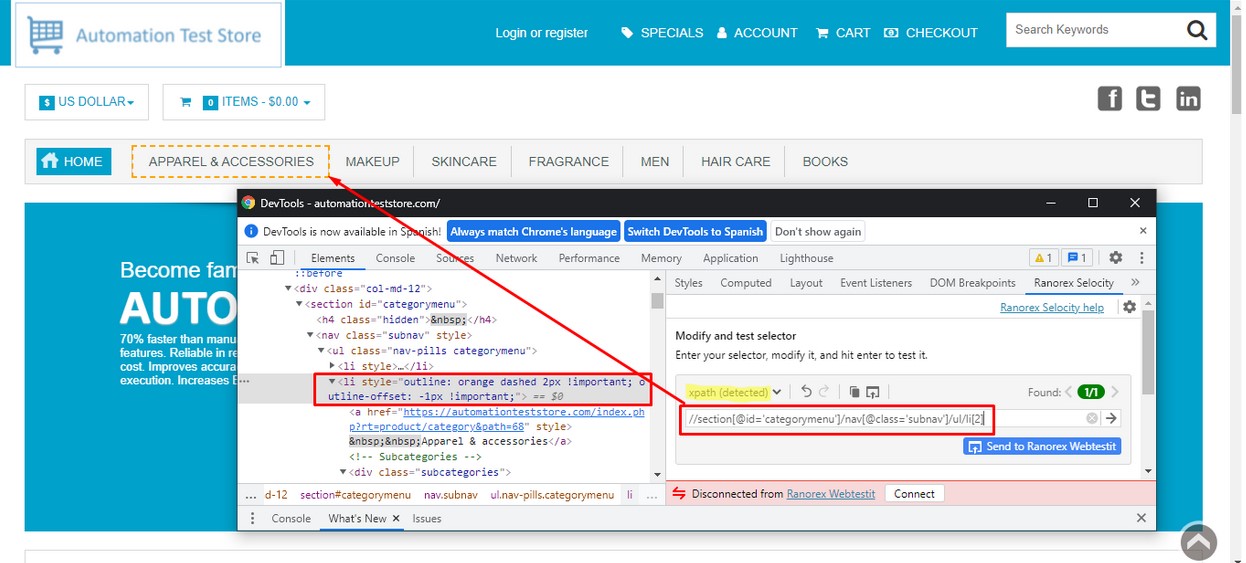Select the Ranorex Selocity sidebar tab
The image size is (1246, 563).
coord(1074,283)
